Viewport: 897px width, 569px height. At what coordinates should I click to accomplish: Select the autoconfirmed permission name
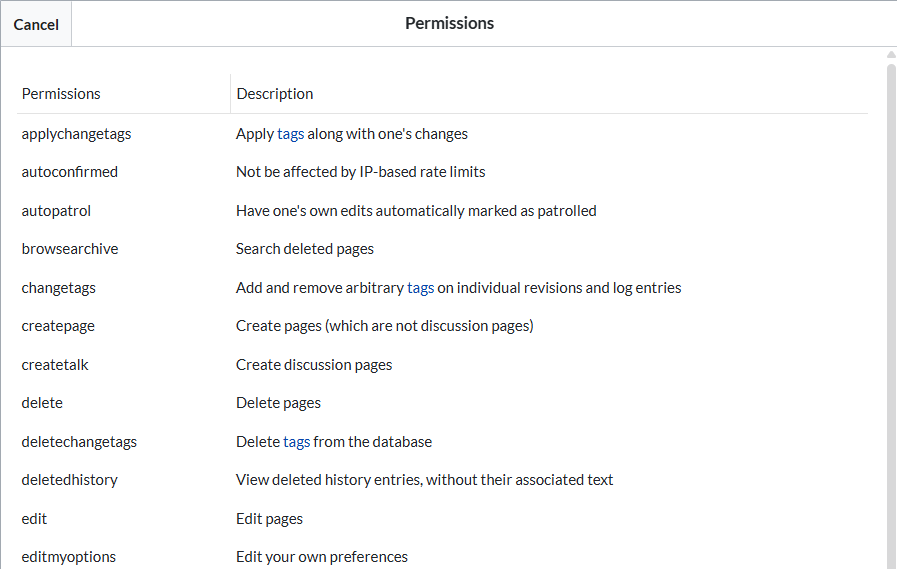(x=69, y=171)
